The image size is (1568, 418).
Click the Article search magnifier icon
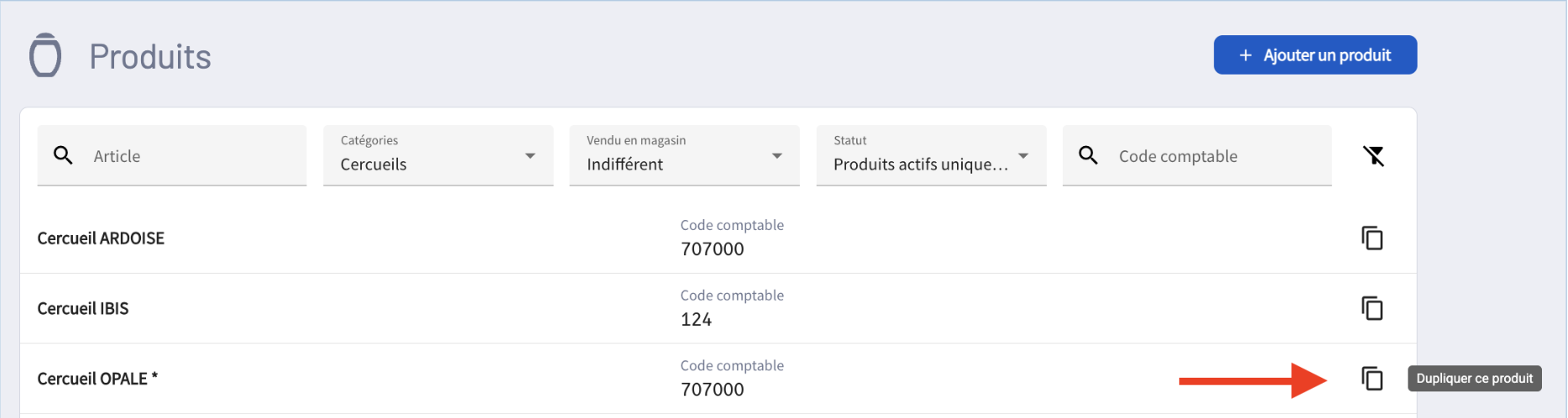pyautogui.click(x=63, y=155)
